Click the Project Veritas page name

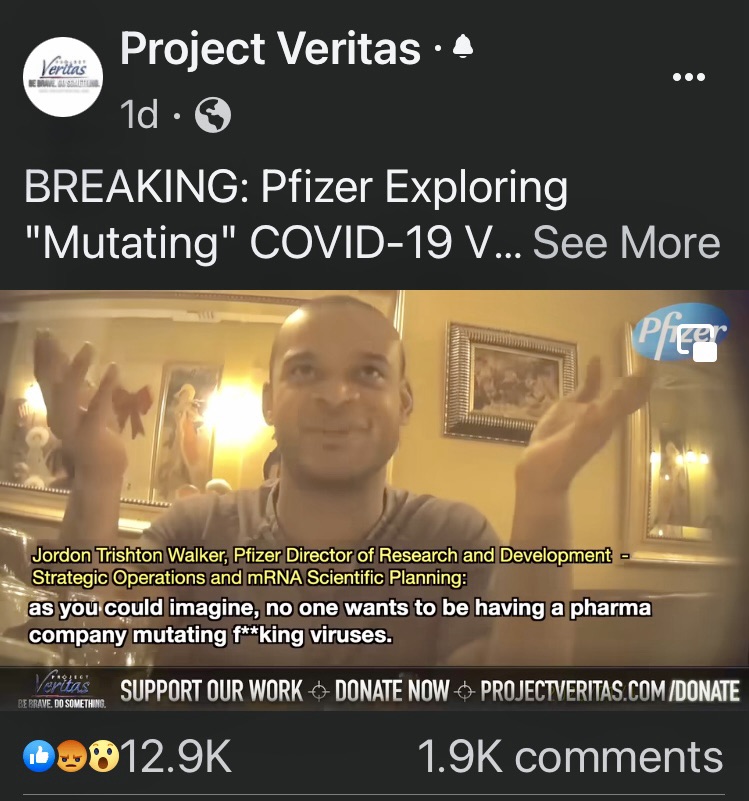[270, 50]
